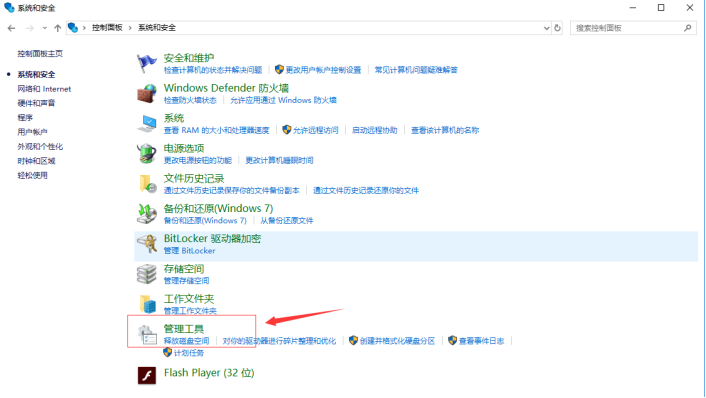Open the 电源选项 heading

tap(184, 148)
